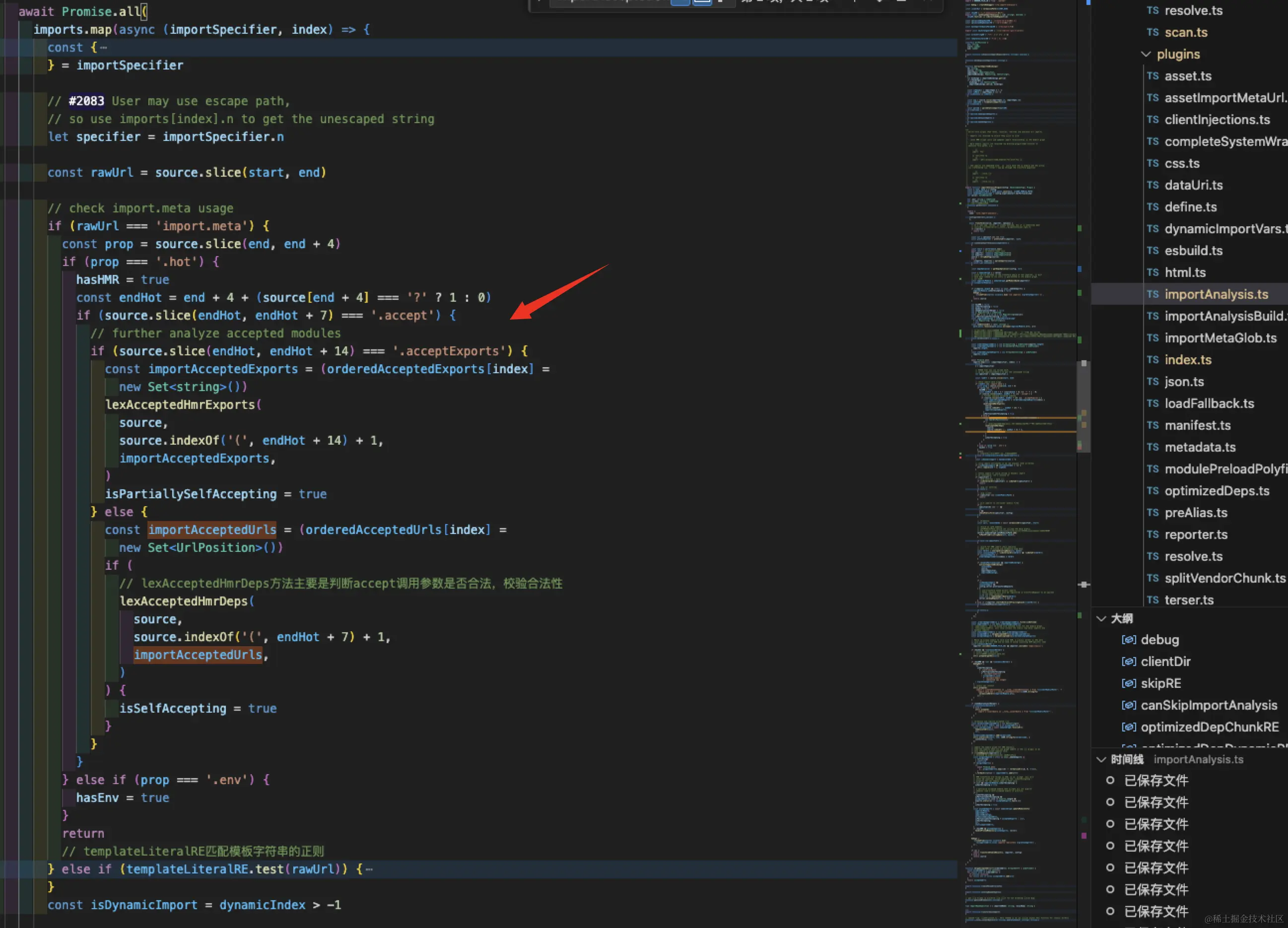Select optimizedDepChunkRE in the outline
This screenshot has width=1288, height=928.
click(1209, 728)
